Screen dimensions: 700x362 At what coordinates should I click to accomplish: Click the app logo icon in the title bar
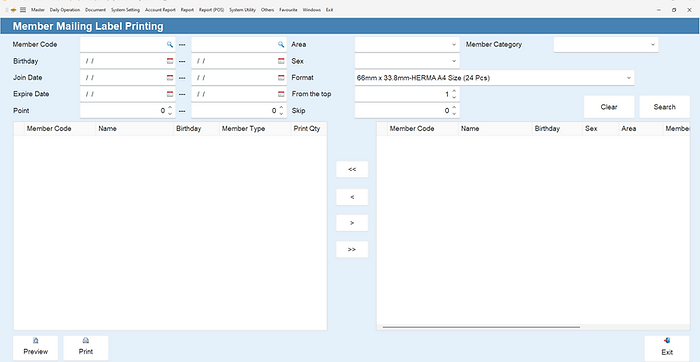(x=13, y=10)
